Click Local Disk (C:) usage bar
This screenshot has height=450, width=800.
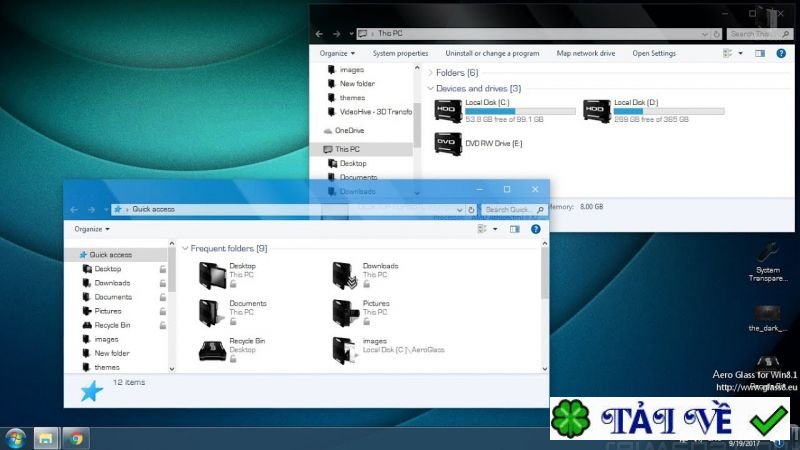pyautogui.click(x=520, y=111)
